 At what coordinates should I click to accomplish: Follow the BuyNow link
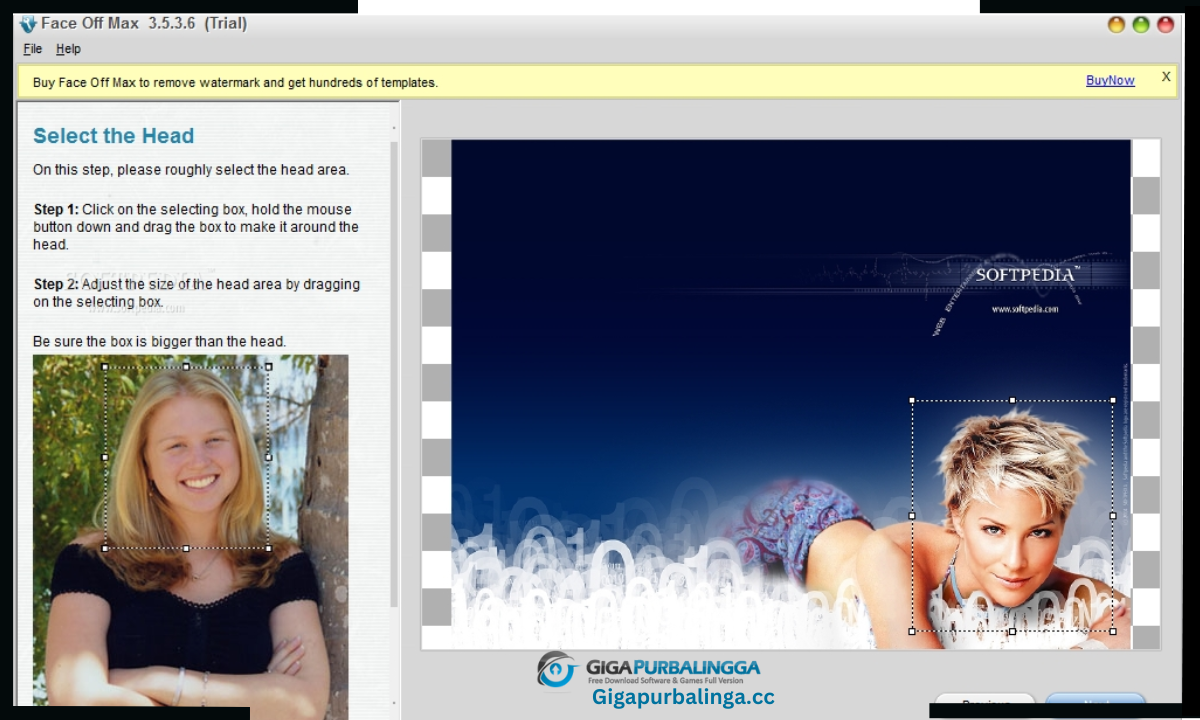[x=1110, y=80]
